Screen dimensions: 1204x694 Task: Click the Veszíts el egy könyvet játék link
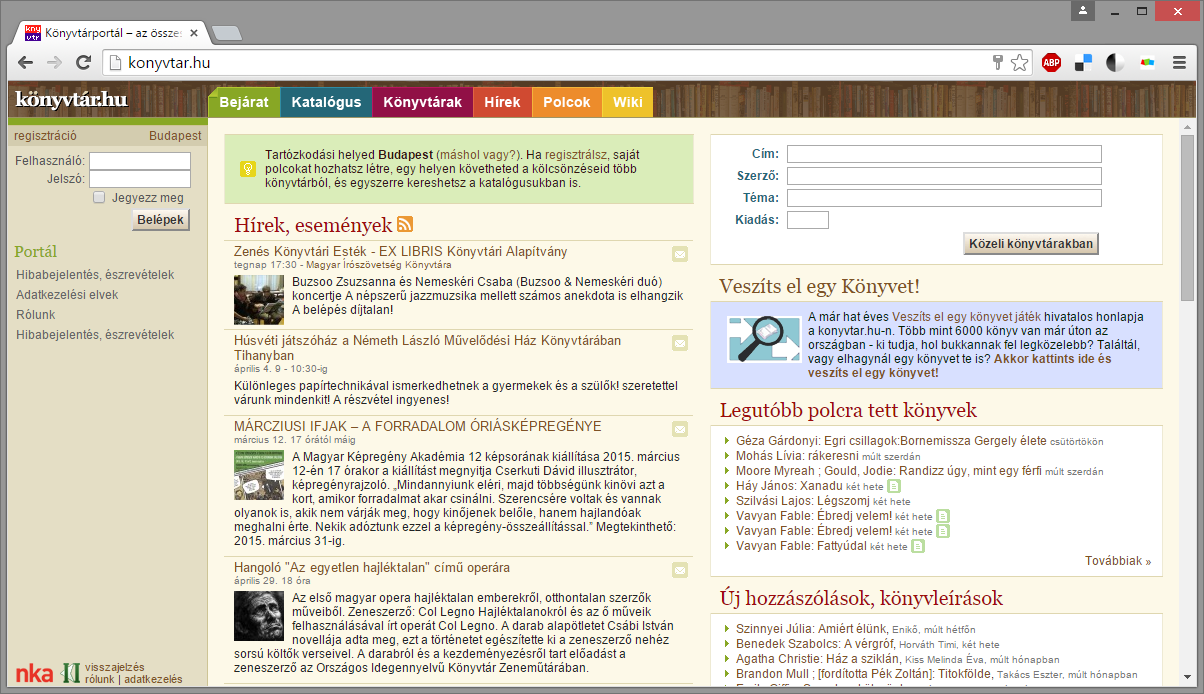click(964, 316)
